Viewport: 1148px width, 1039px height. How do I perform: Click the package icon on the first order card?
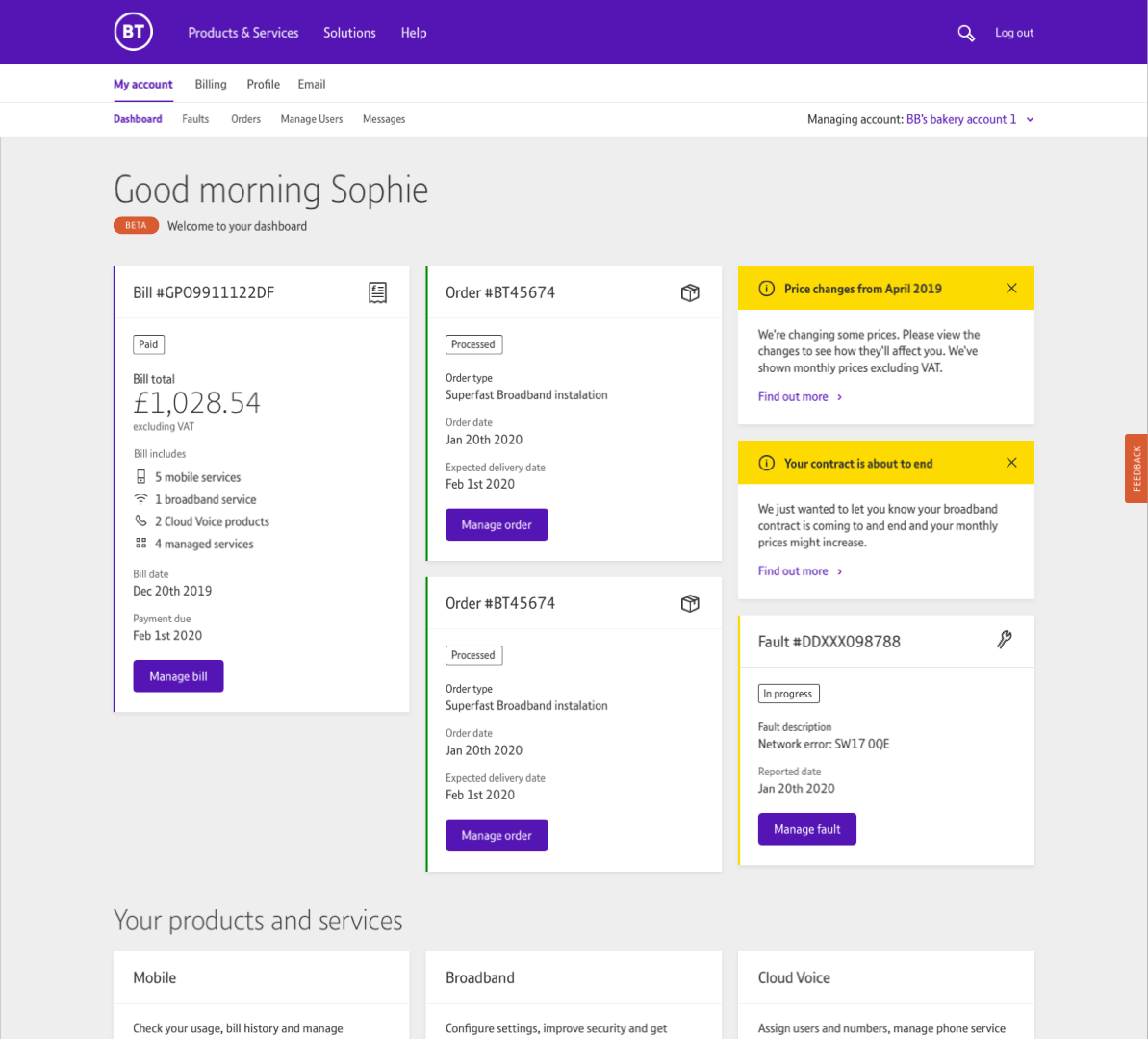coord(690,292)
